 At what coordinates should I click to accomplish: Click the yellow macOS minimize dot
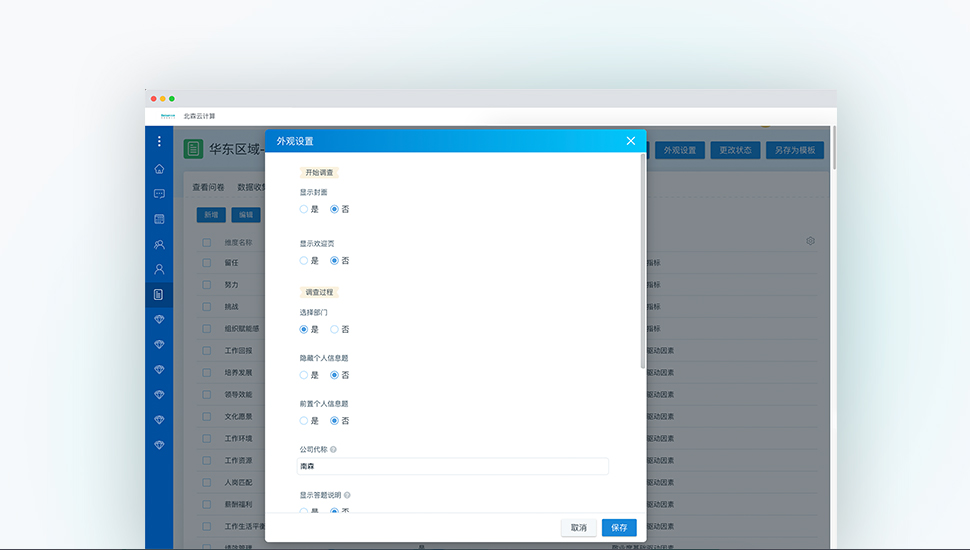click(x=163, y=99)
